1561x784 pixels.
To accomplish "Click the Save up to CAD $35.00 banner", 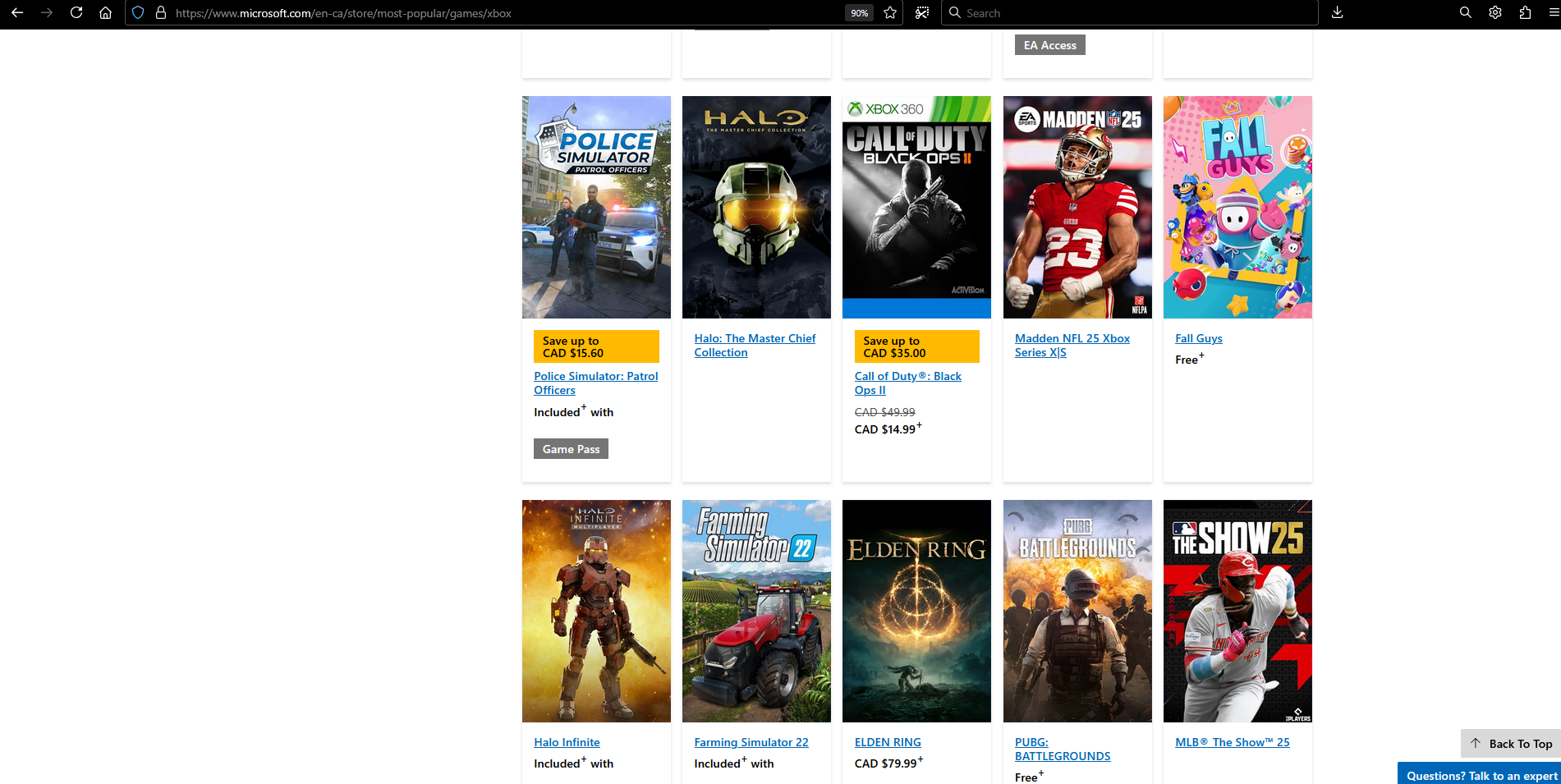I will (916, 346).
